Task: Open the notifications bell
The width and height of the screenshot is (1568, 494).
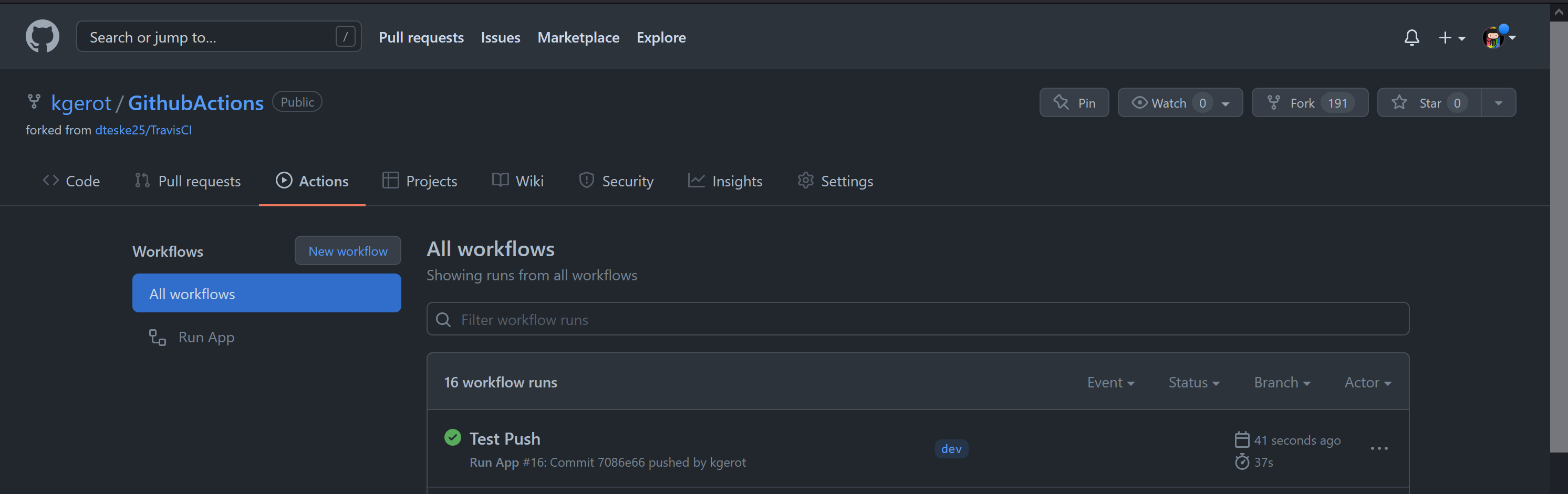Action: click(x=1411, y=38)
